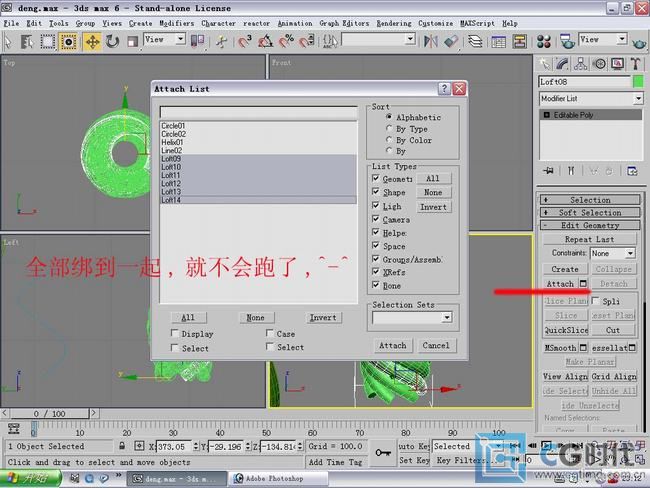Switch to the Utilities command panel

635,64
